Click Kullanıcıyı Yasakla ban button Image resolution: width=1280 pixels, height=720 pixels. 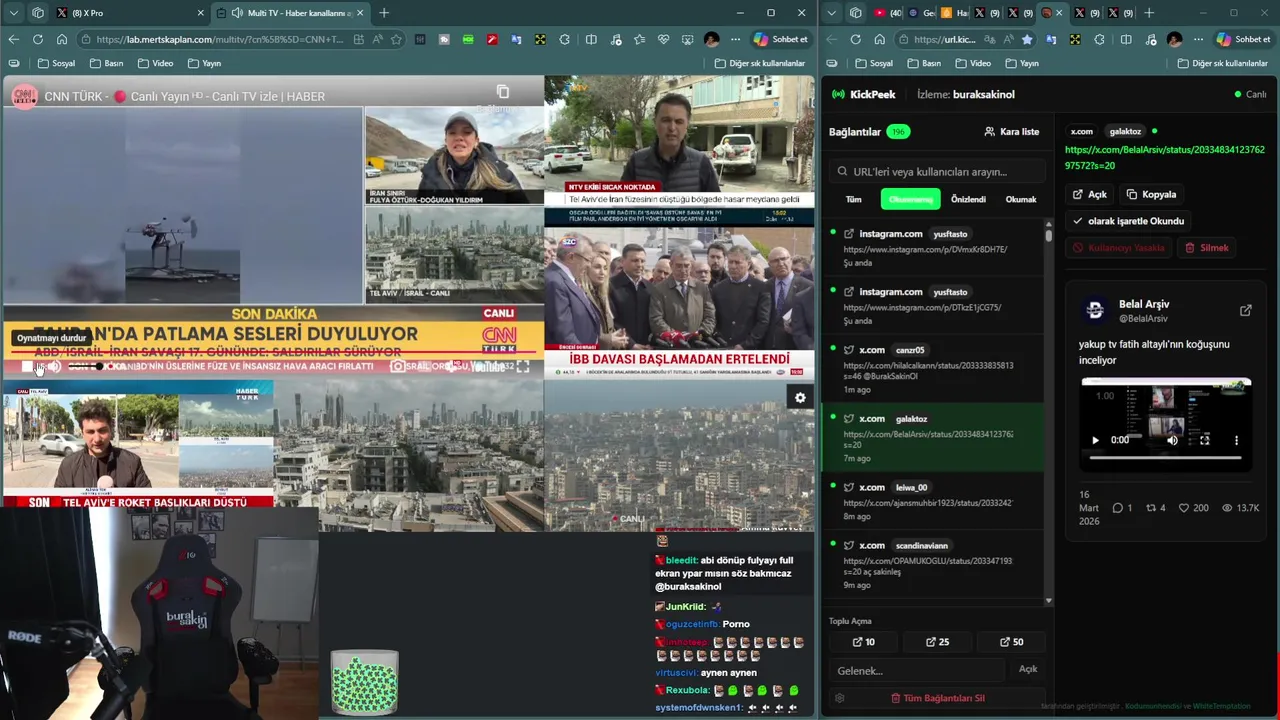1118,248
